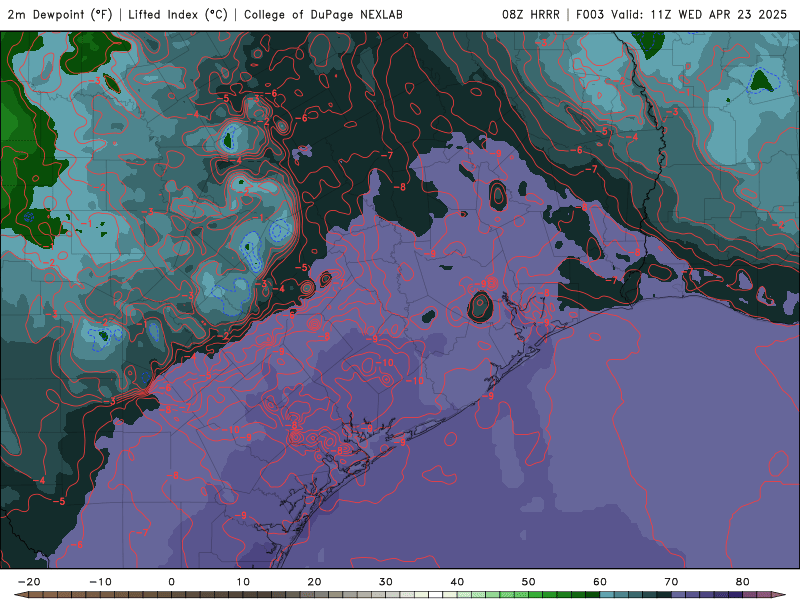Click the 80 label on the color scale
This screenshot has height=600, width=800.
[743, 582]
